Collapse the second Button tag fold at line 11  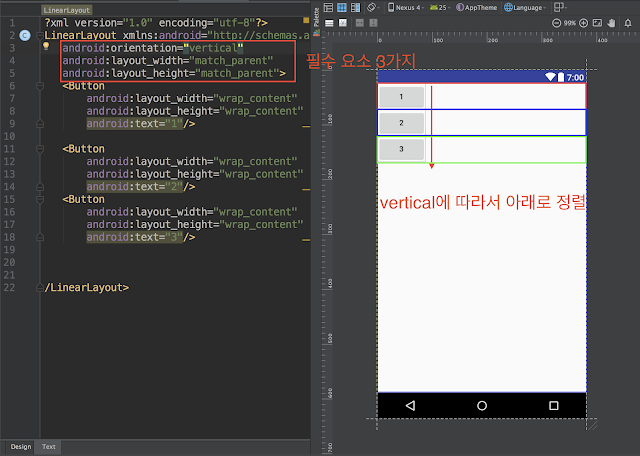(x=40, y=149)
